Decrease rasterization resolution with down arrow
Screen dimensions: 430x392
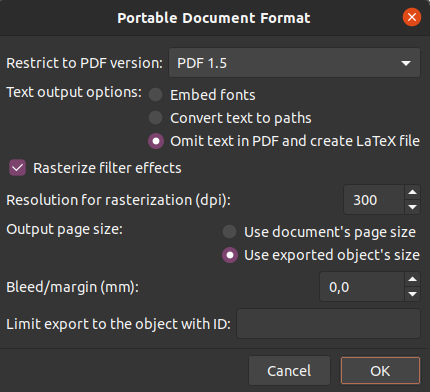click(413, 207)
